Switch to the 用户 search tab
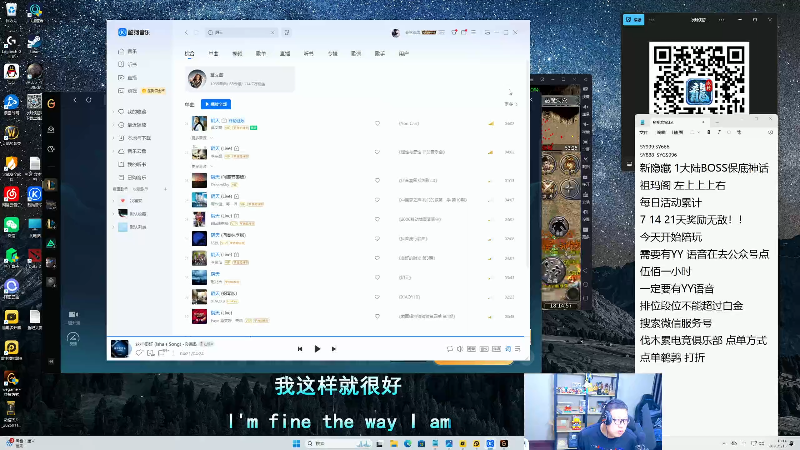Image resolution: width=800 pixels, height=450 pixels. 404,54
